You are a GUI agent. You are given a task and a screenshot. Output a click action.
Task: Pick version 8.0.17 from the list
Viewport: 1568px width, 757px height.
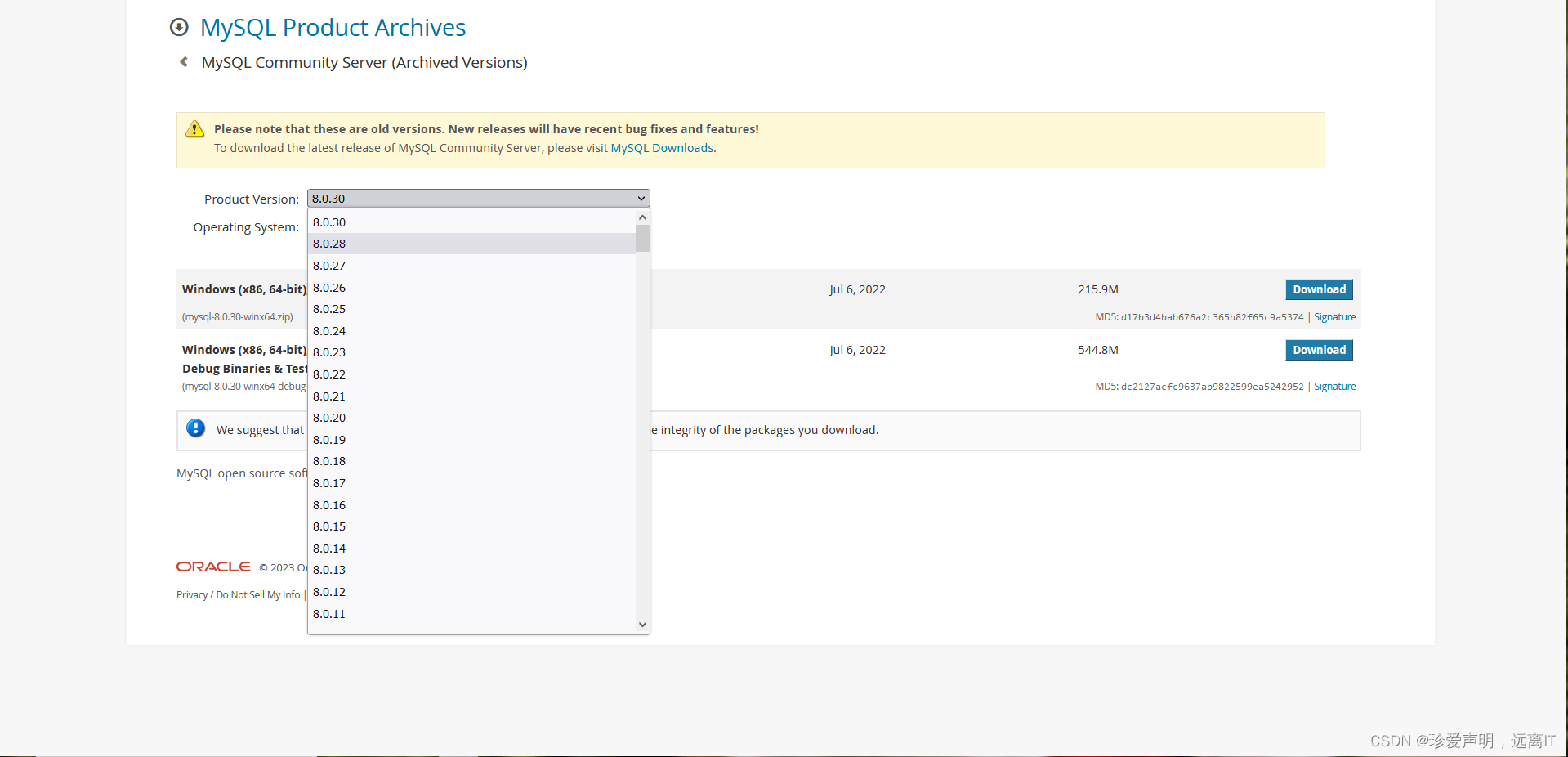pos(471,483)
